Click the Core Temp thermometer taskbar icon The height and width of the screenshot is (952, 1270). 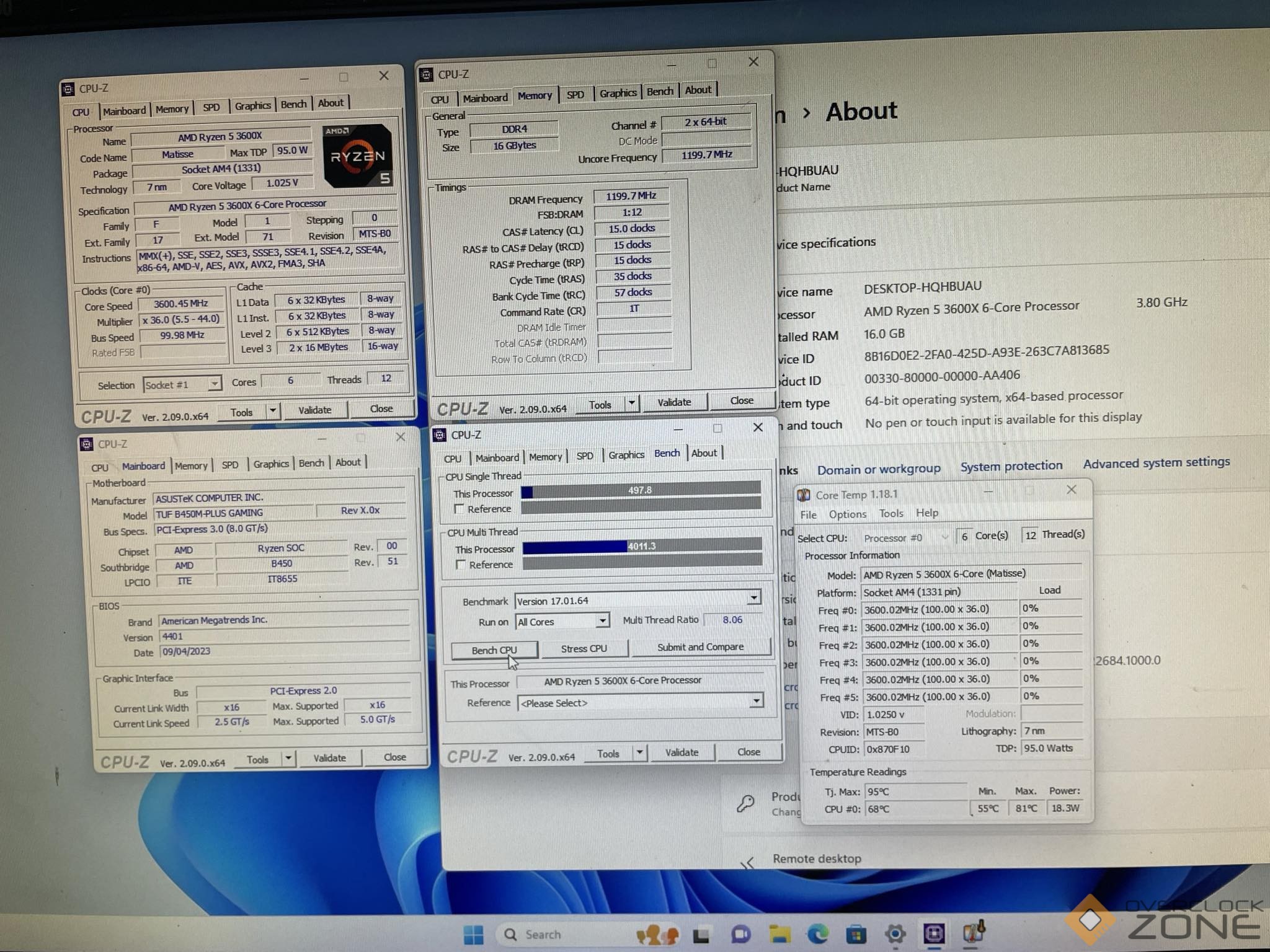click(974, 932)
